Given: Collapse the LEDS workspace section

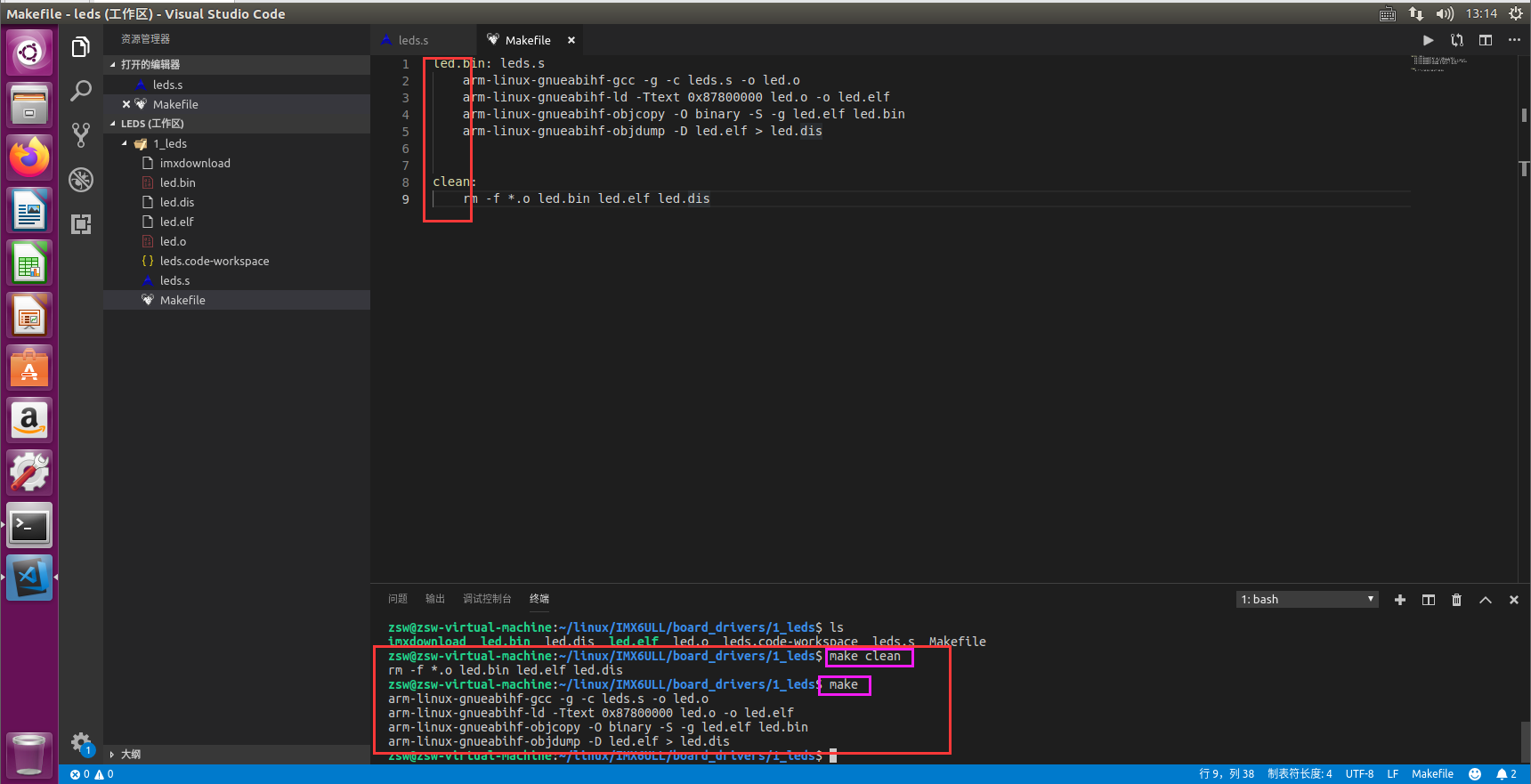Looking at the screenshot, I should [237, 124].
